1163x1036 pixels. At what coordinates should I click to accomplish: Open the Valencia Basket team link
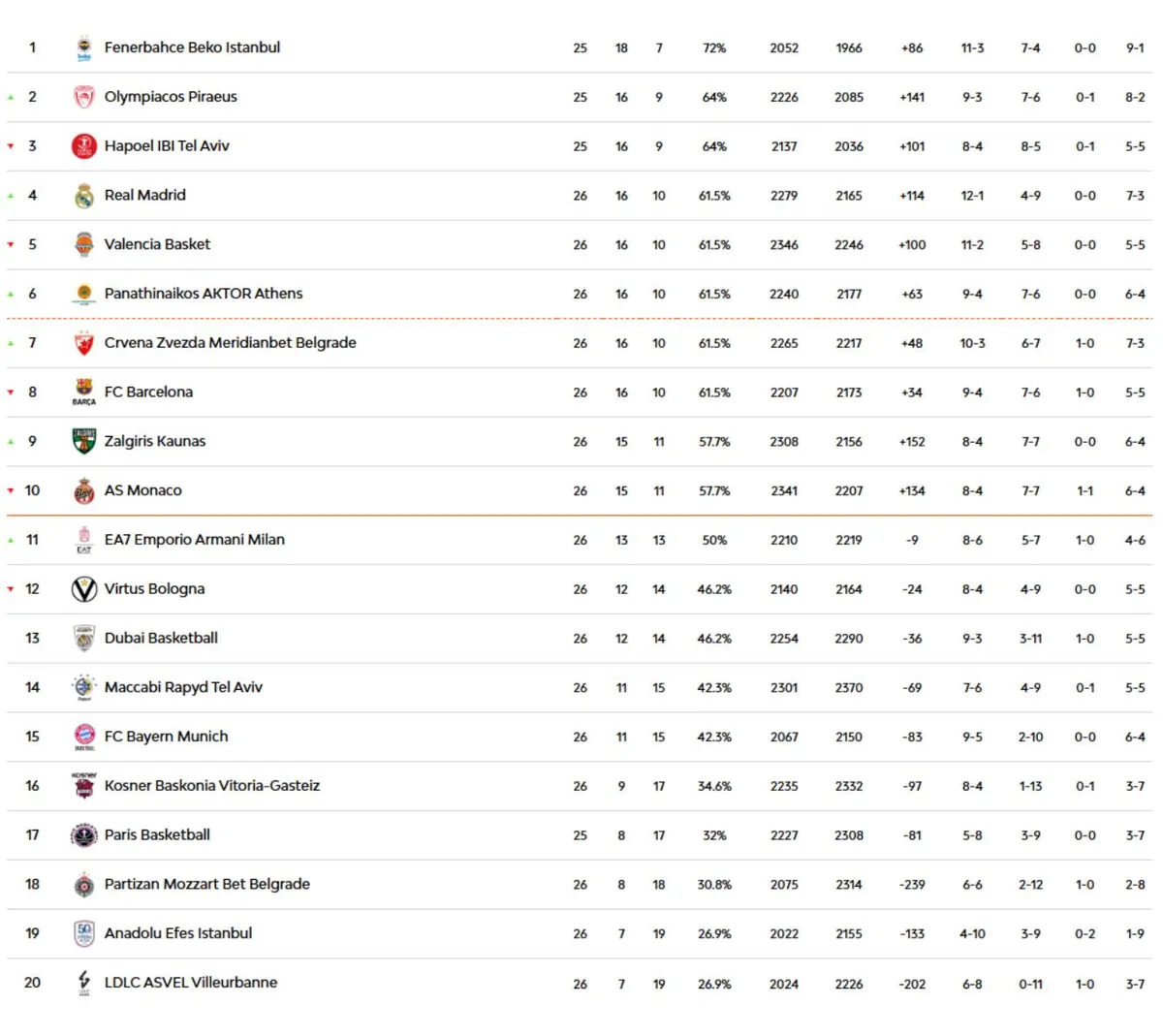157,244
